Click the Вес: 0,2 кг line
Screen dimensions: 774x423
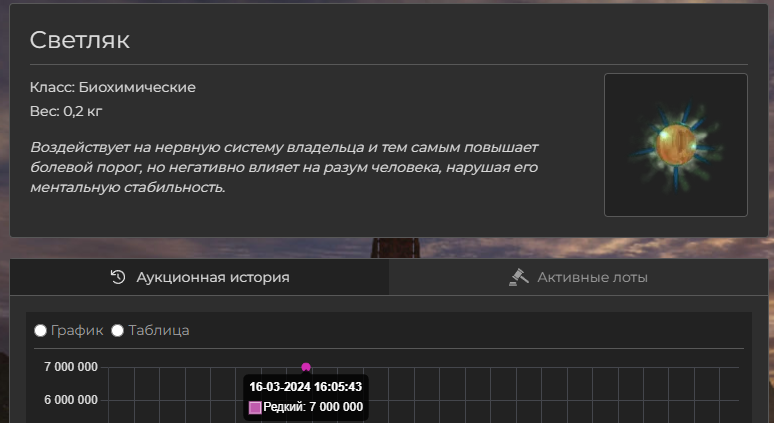[x=66, y=111]
